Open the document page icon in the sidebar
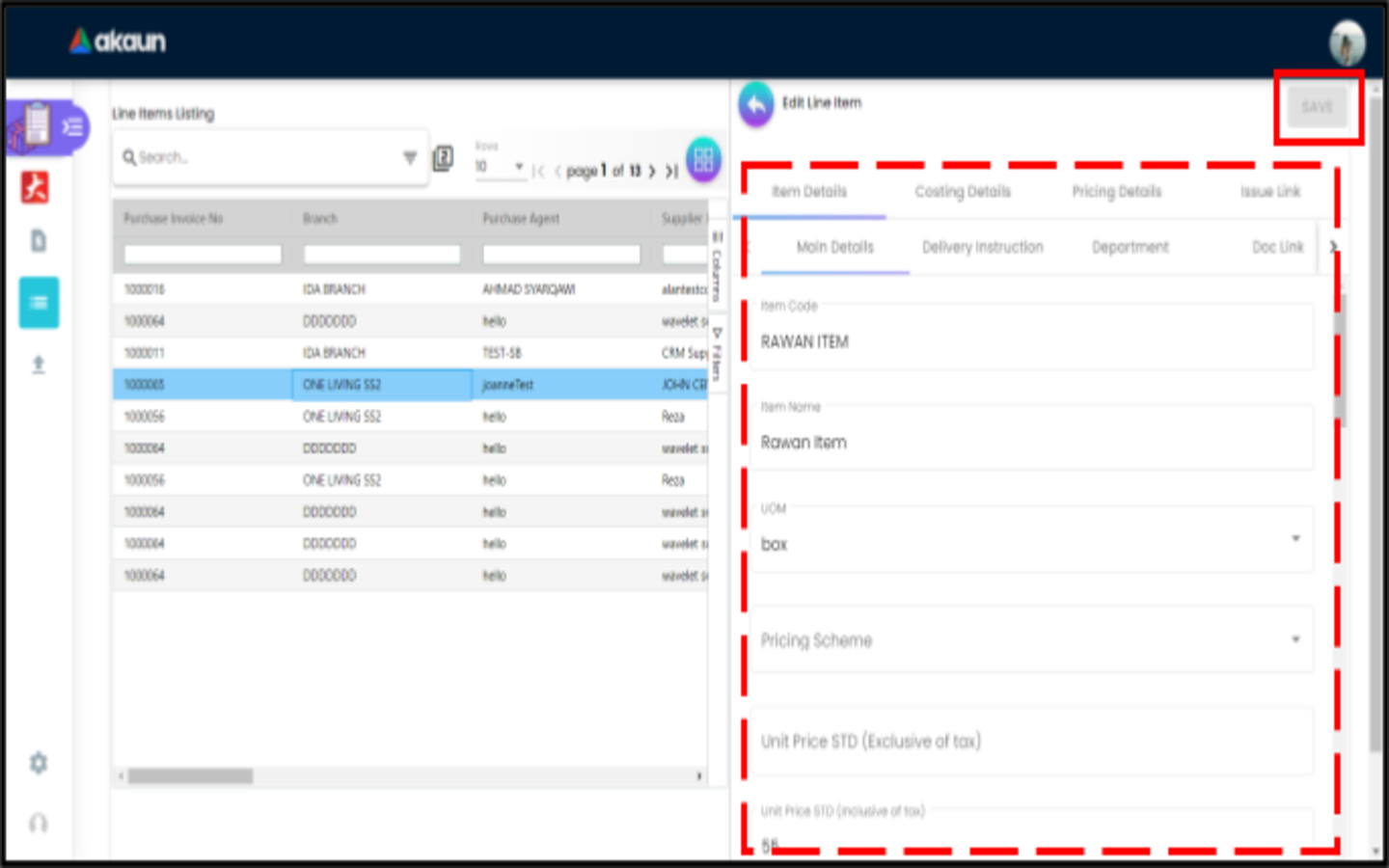 point(39,241)
